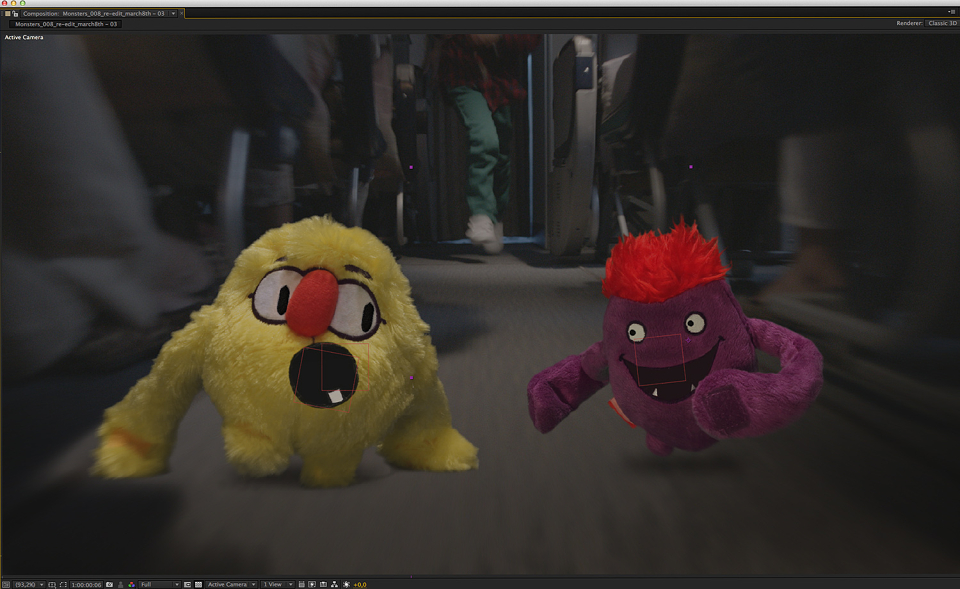Open the magnification ratio dropdown

(x=29, y=585)
